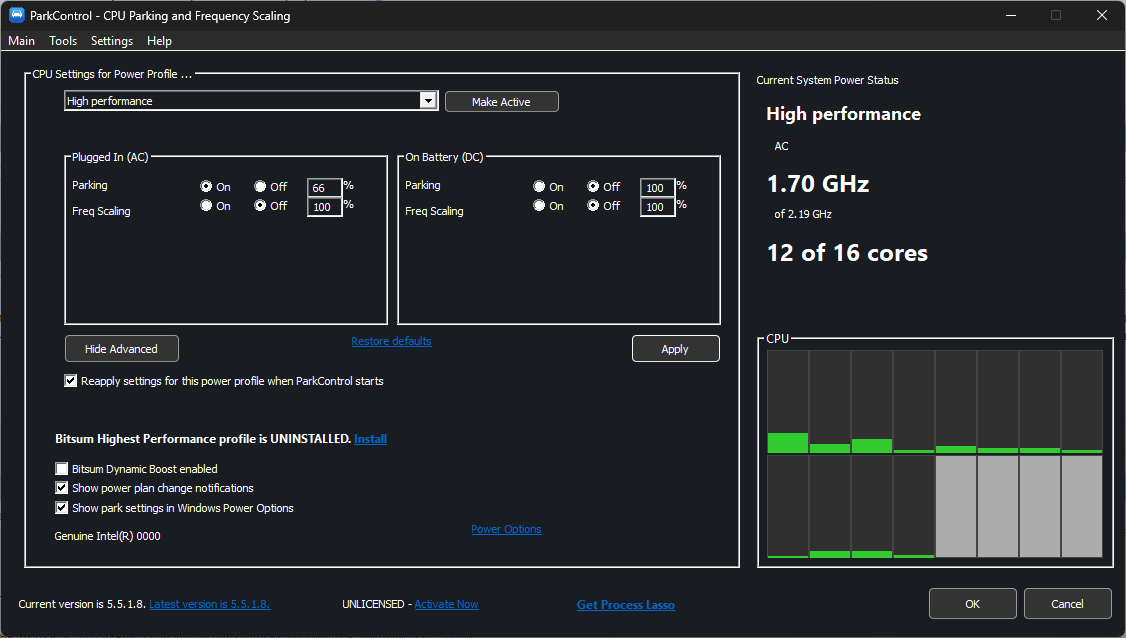This screenshot has height=638, width=1126.
Task: Turn Plugged In (AC) Parking Off
Action: tap(260, 187)
